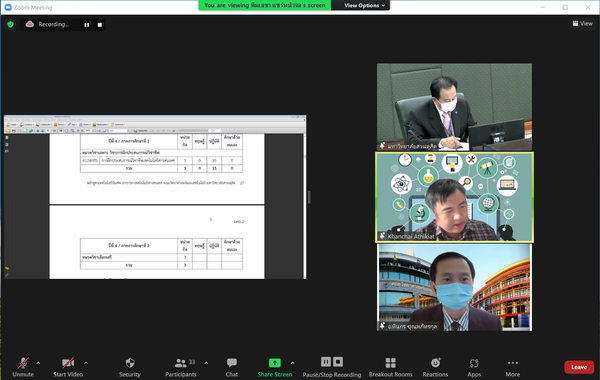
Task: Unmute the microphone
Action: 23,367
